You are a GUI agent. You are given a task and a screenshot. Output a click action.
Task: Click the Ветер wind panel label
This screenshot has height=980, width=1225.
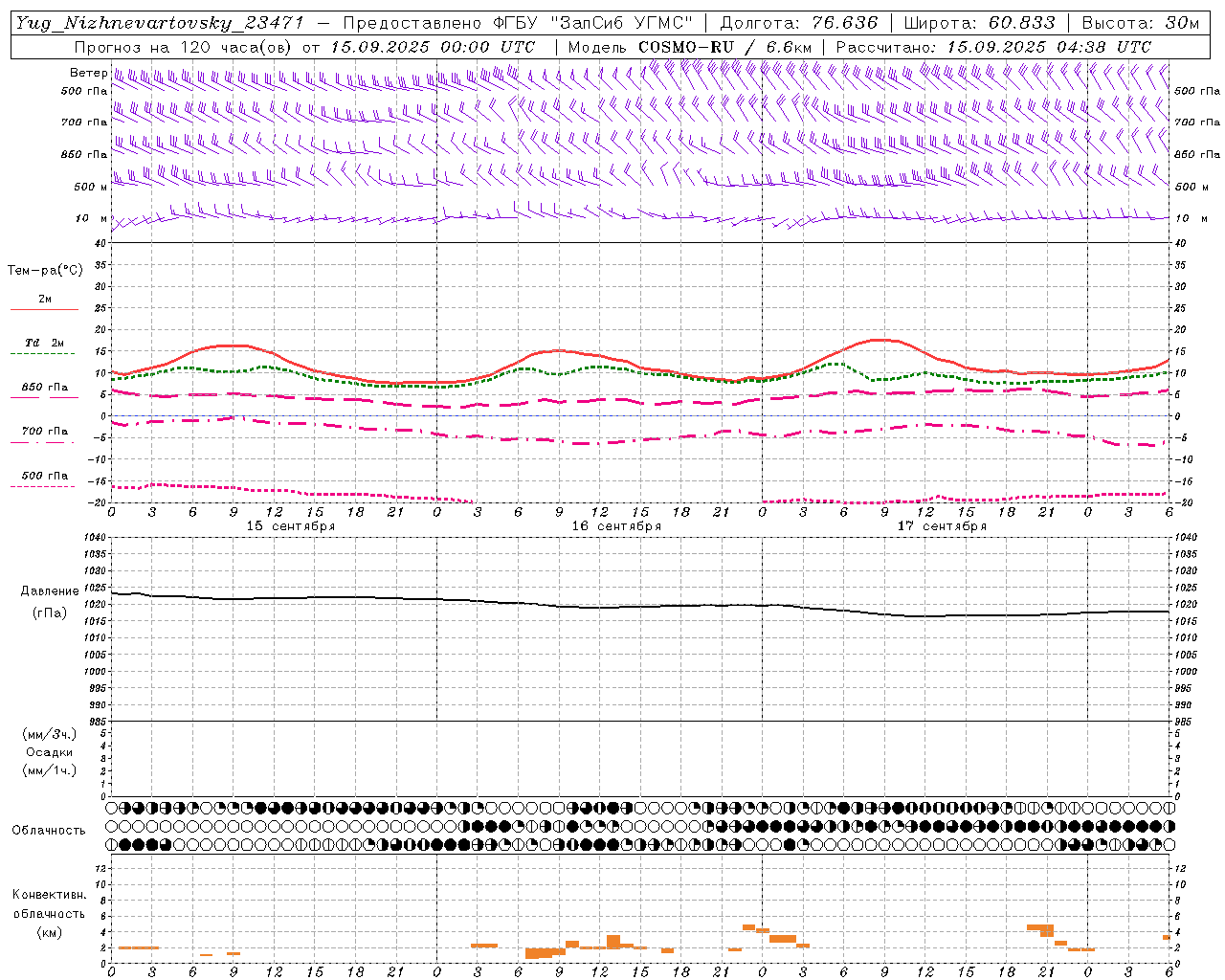[x=89, y=73]
